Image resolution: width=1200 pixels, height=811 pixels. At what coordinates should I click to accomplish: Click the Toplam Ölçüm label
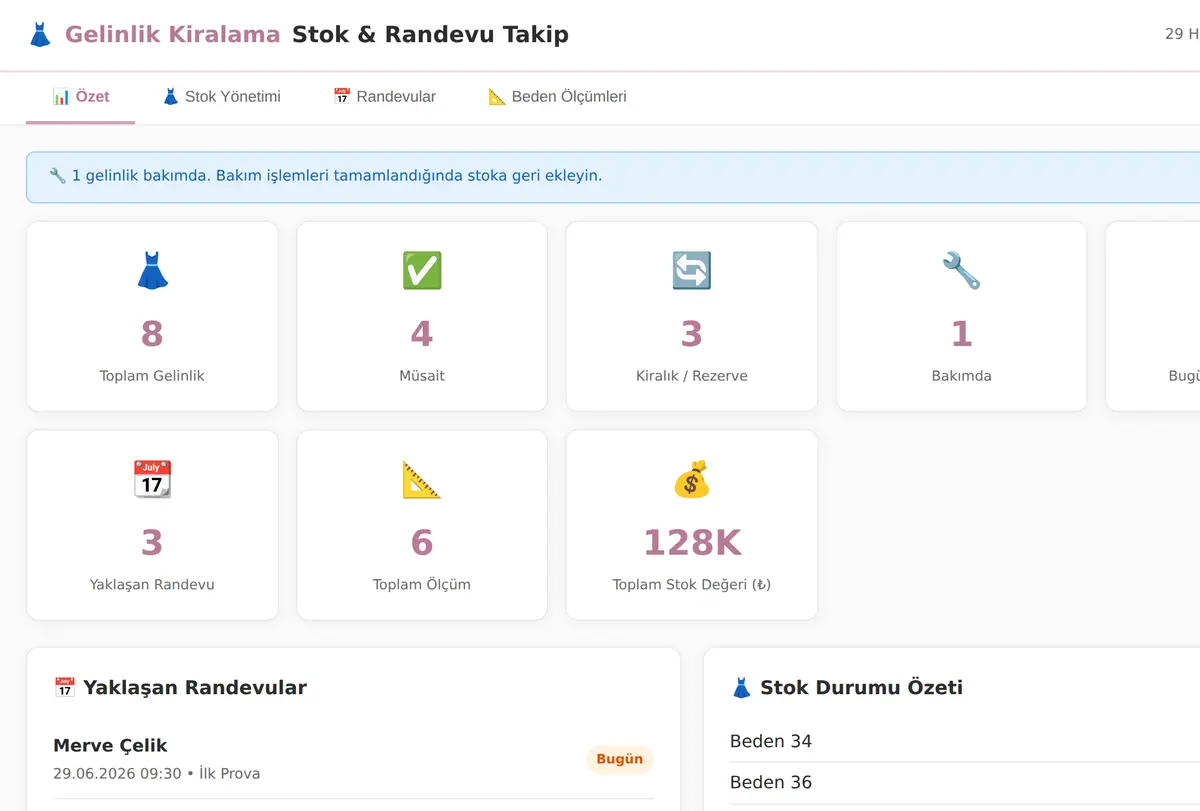tap(422, 585)
